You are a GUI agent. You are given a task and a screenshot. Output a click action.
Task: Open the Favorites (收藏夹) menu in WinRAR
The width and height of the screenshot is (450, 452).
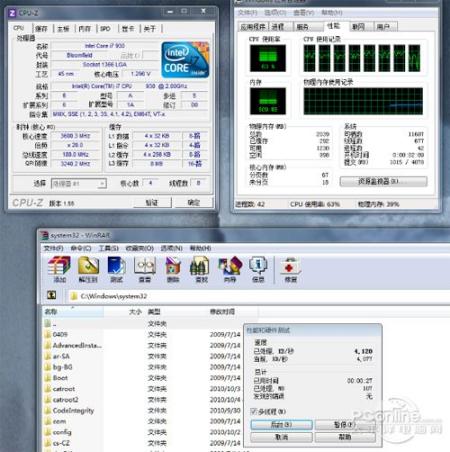(x=140, y=248)
